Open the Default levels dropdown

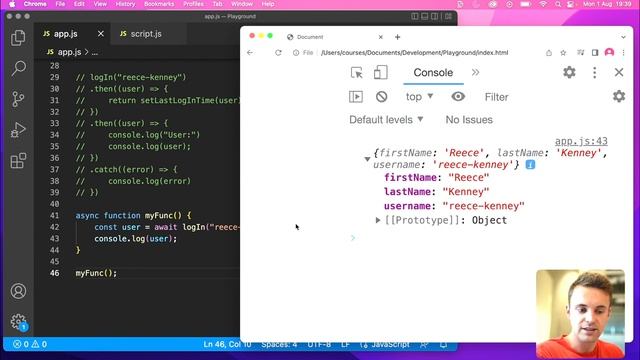click(386, 120)
